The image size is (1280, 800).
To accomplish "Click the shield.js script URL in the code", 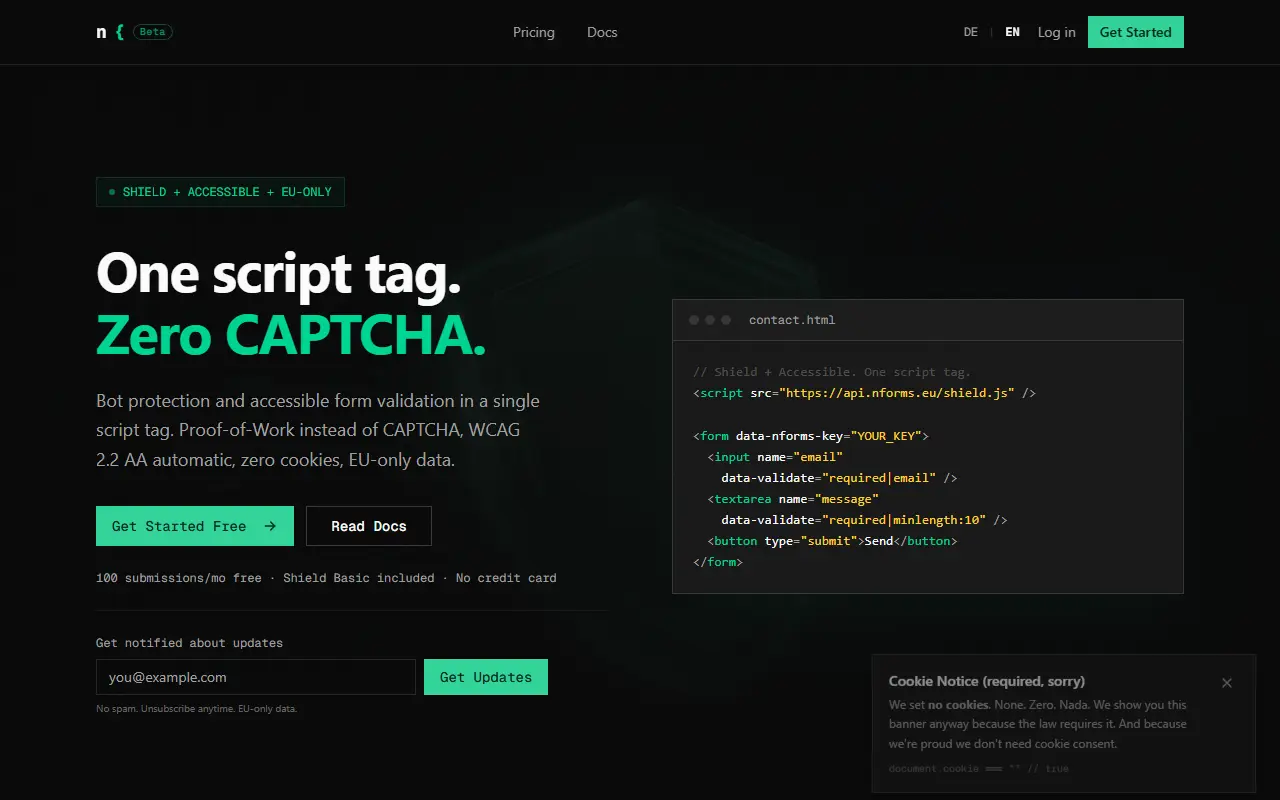I will 897,393.
